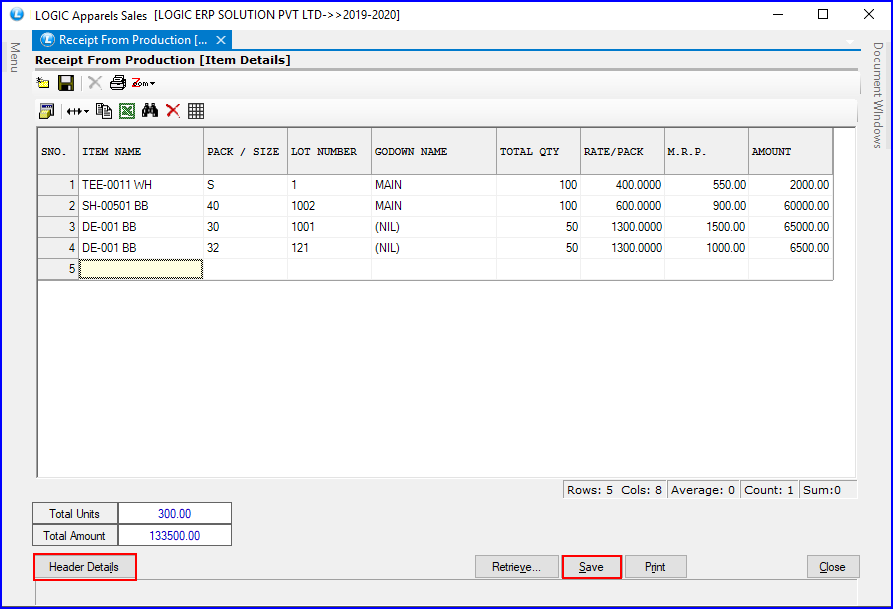Click lot number 1002 cell

point(329,206)
